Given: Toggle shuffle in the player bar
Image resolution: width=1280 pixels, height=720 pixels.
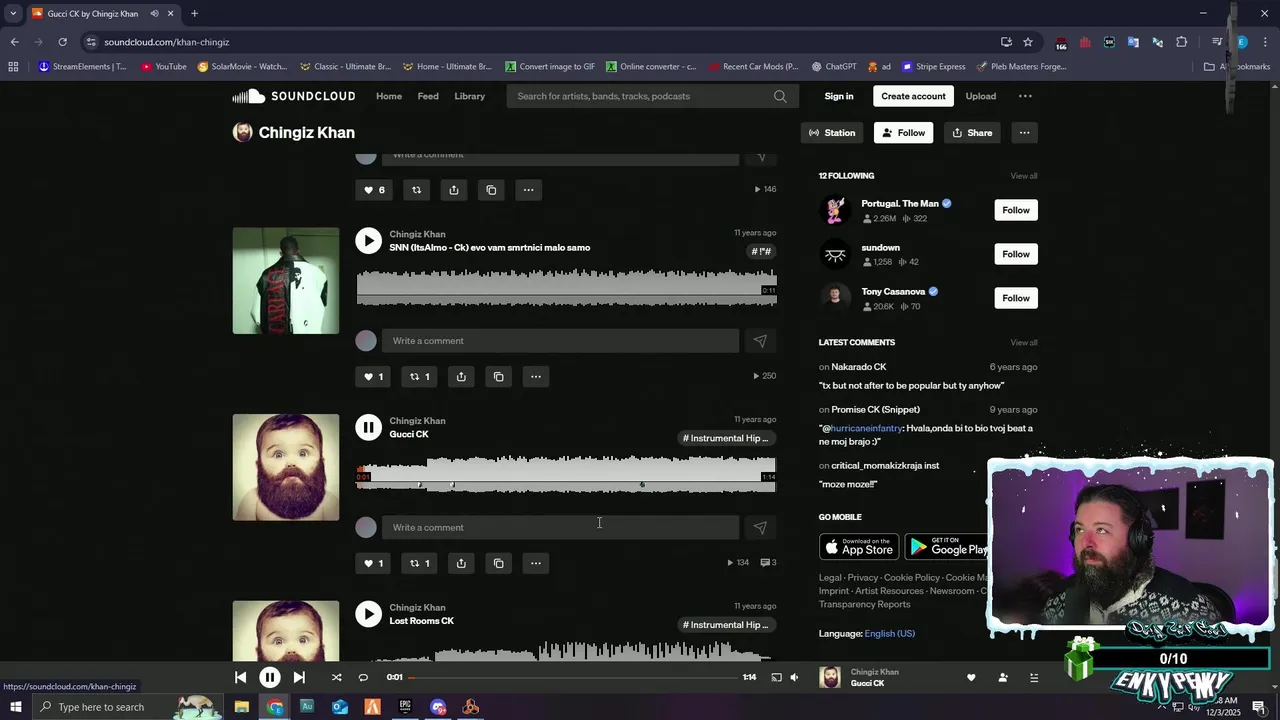Looking at the screenshot, I should 336,677.
